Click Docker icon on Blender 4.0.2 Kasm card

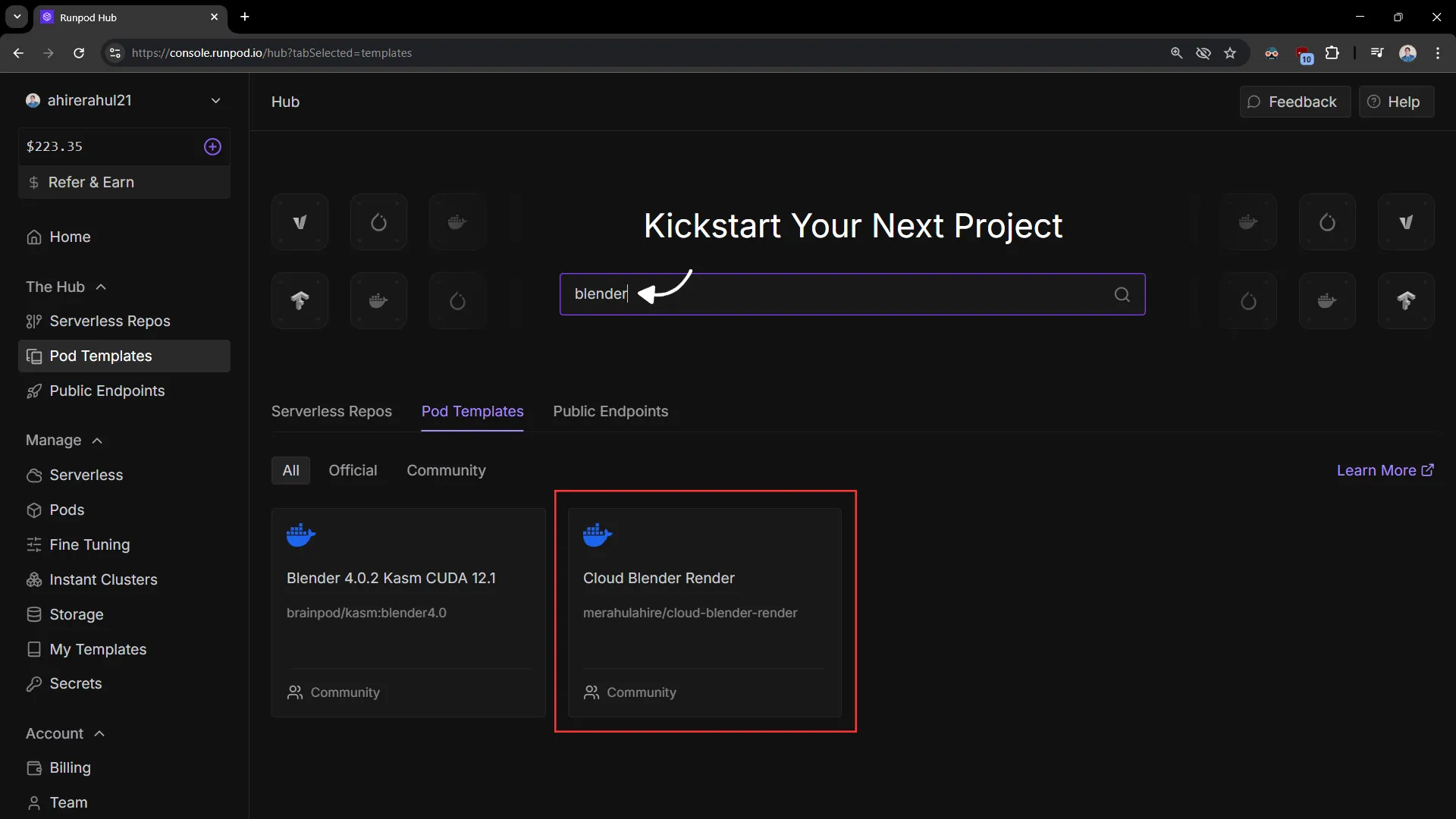tap(300, 535)
